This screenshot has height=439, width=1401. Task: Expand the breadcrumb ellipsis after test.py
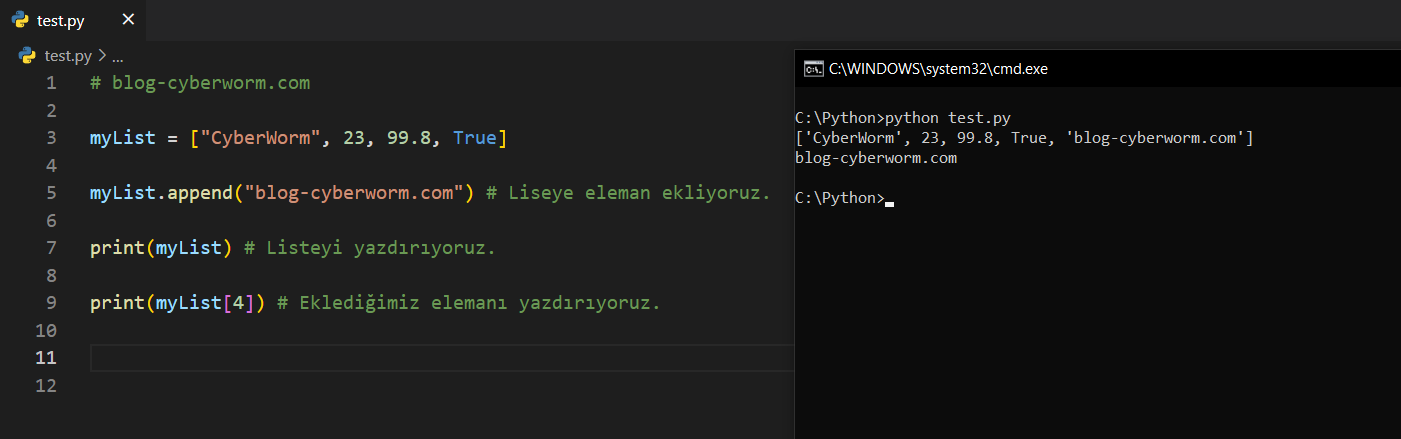click(116, 56)
